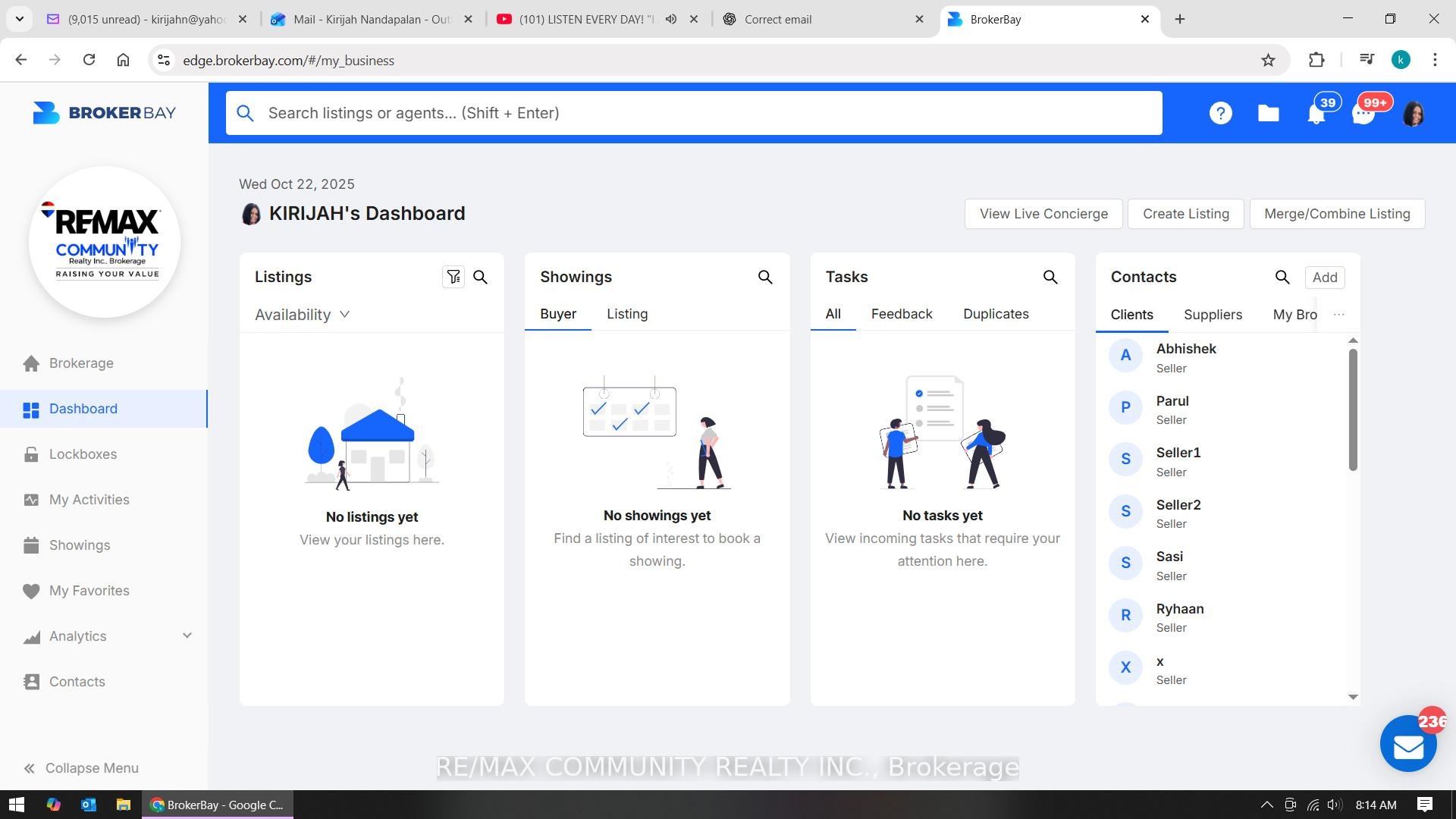This screenshot has width=1456, height=819.
Task: Open chat messages icon with 99+ badge
Action: (1363, 114)
